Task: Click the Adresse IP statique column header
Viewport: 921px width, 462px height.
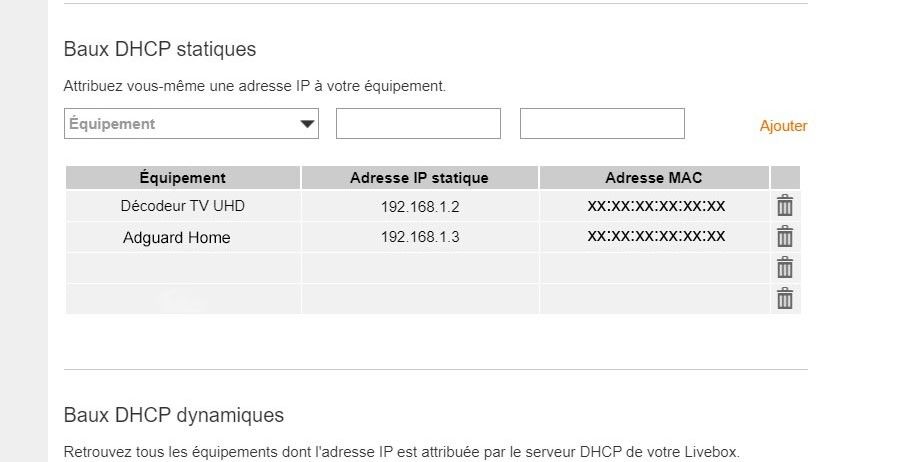Action: pyautogui.click(x=419, y=178)
